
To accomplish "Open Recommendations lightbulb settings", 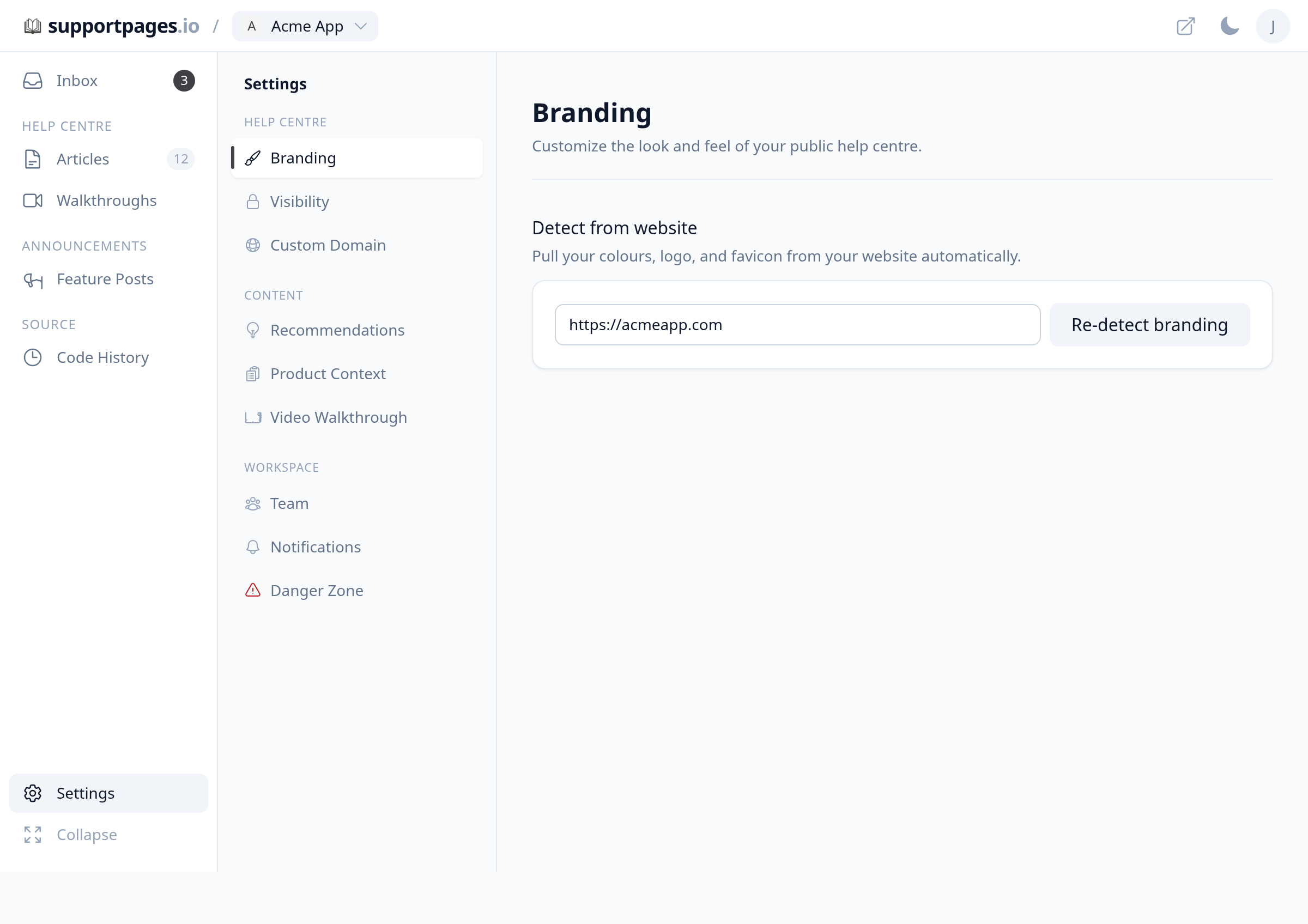I will (x=356, y=330).
